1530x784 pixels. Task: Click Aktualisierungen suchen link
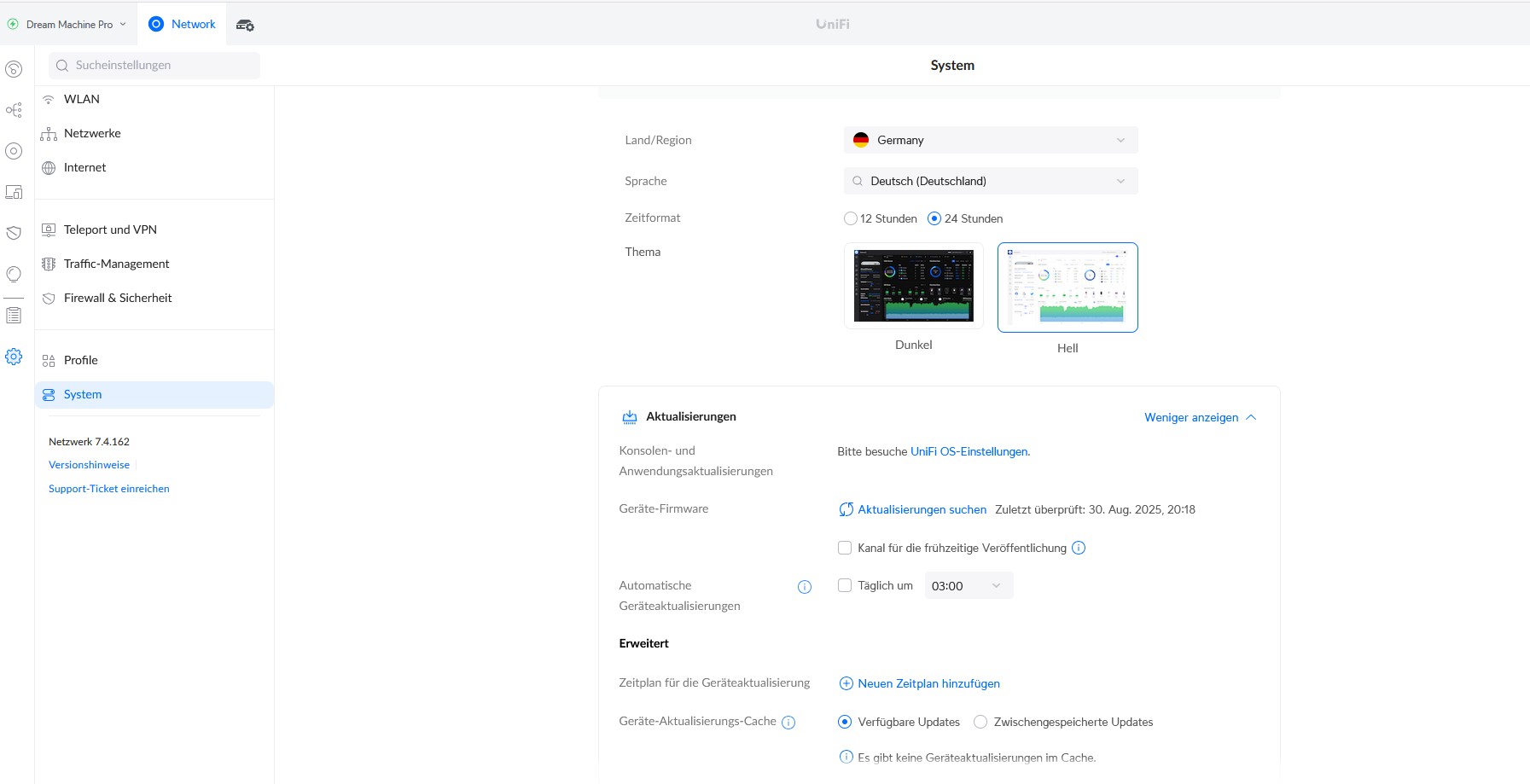point(921,509)
